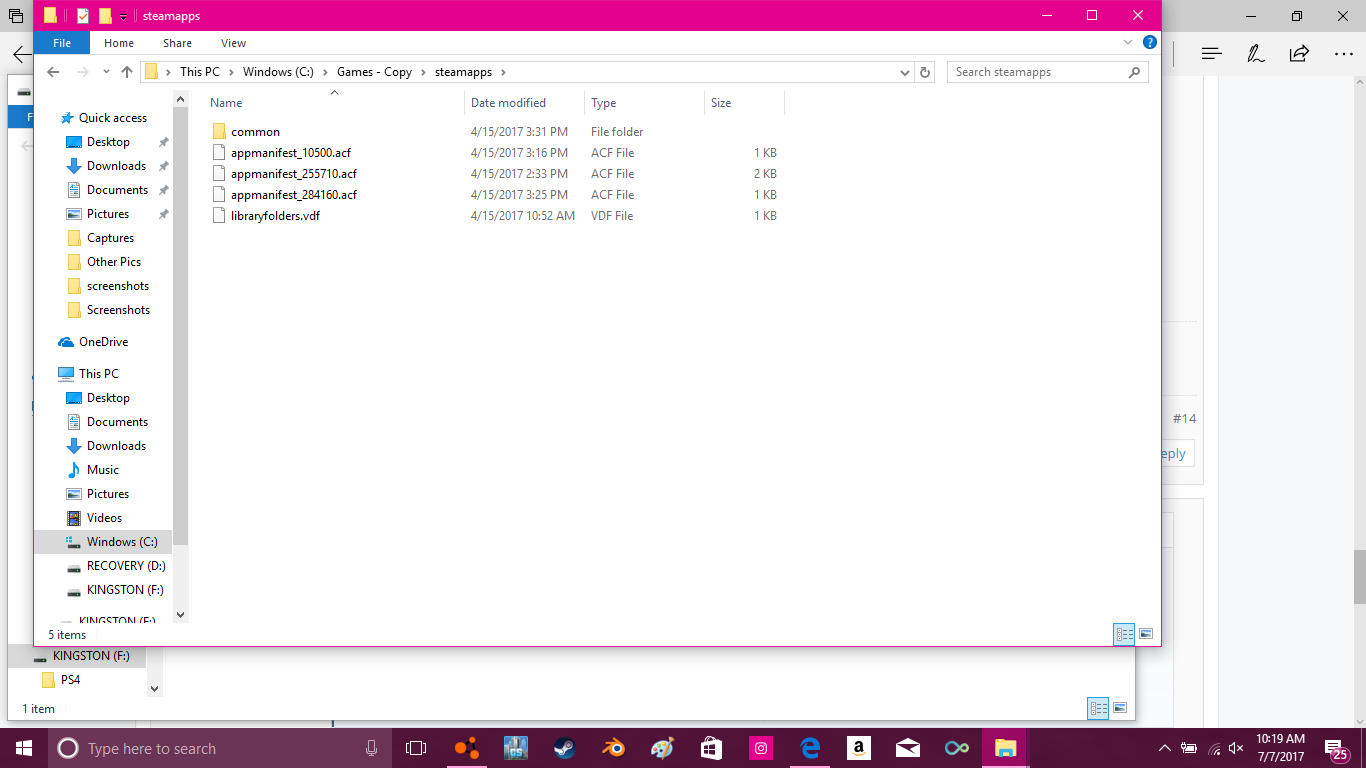
Task: Select appmanifest_284160.acf file
Action: click(x=293, y=195)
